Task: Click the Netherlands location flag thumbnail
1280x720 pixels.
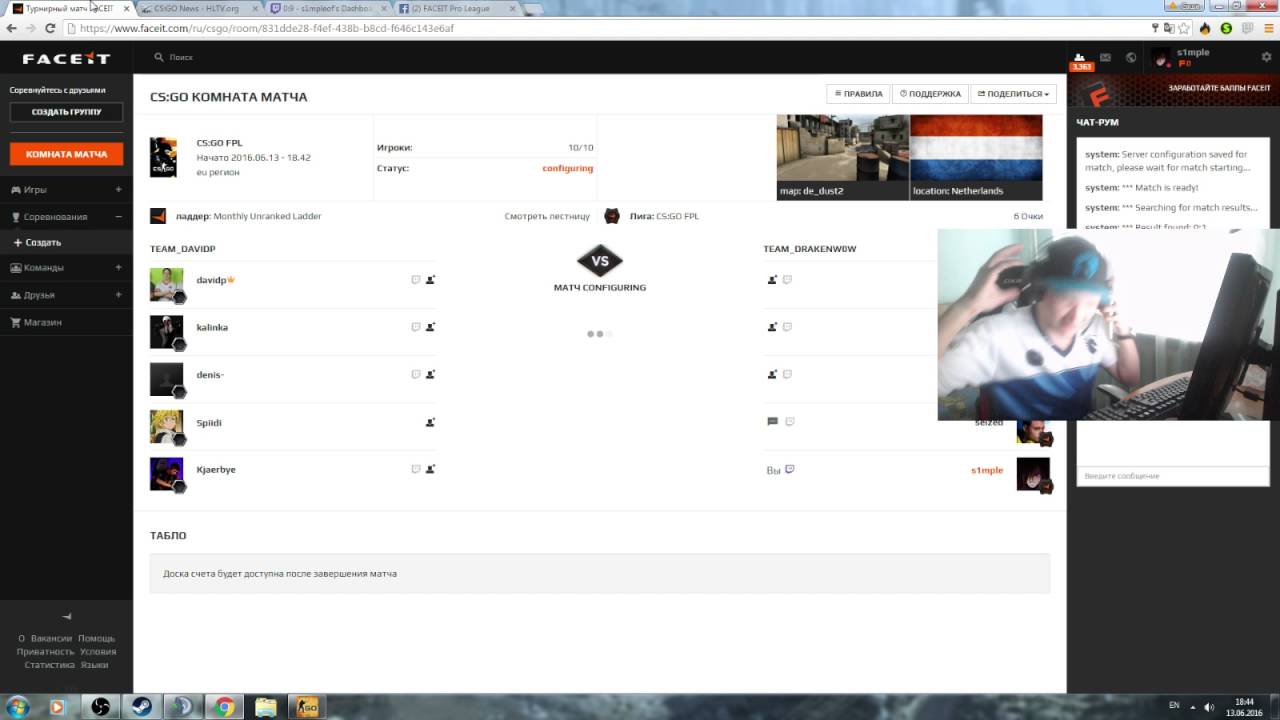Action: (x=976, y=157)
